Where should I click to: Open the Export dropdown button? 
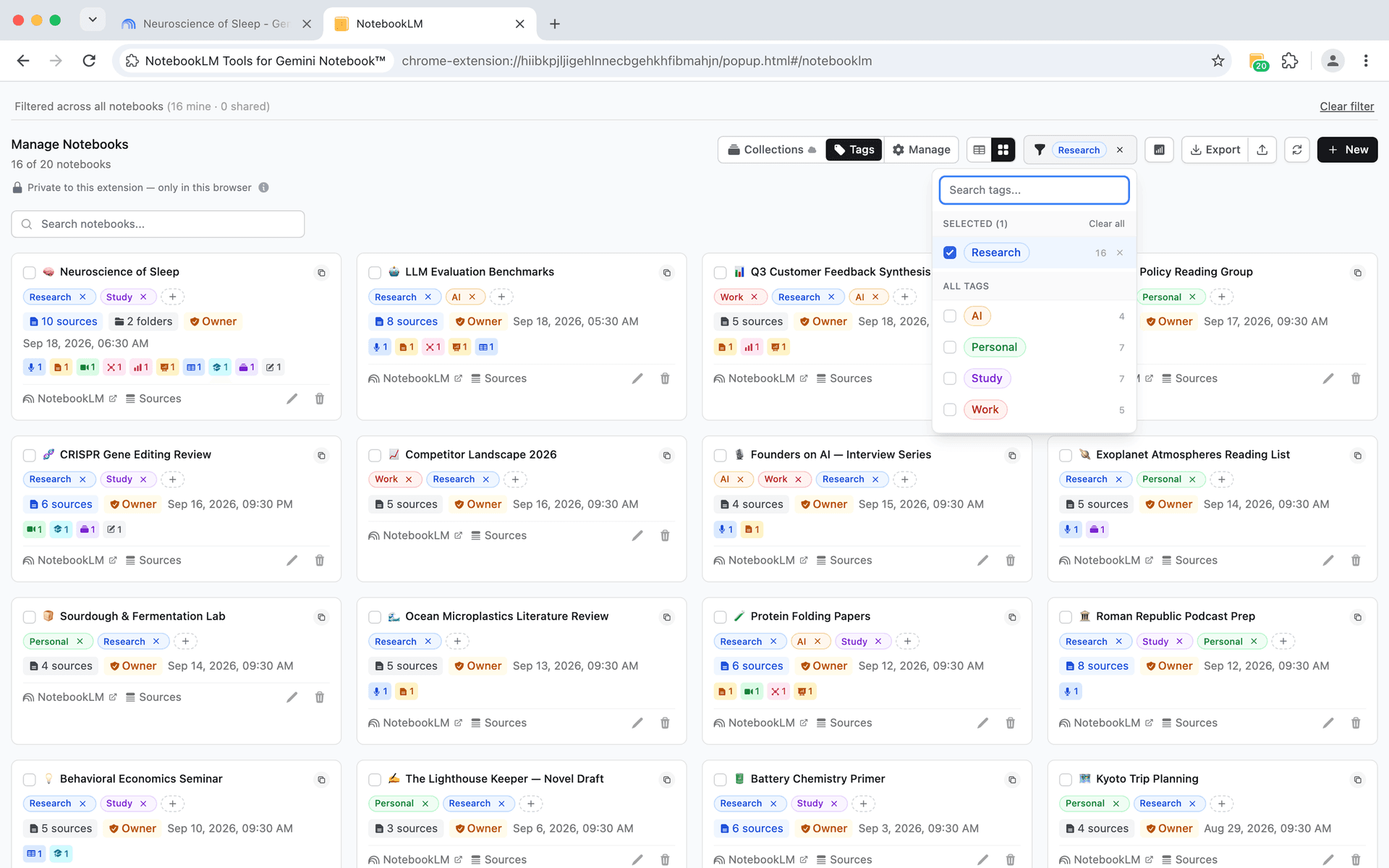click(1215, 150)
